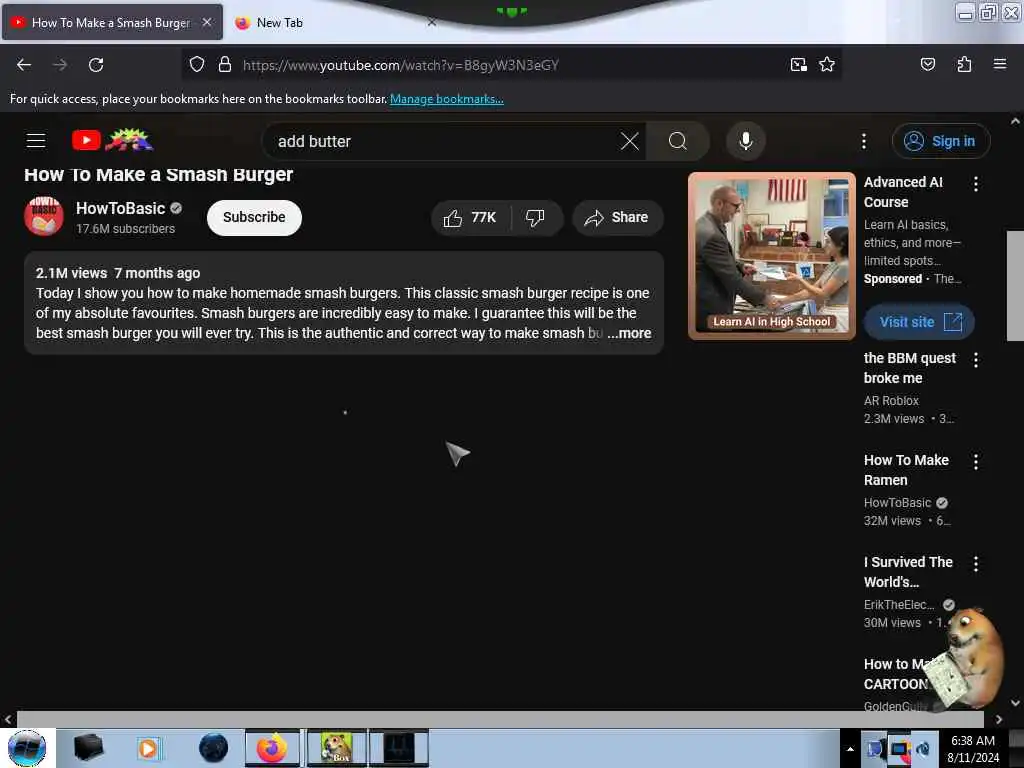Open the clock showing 6:38 AM

tap(972, 749)
